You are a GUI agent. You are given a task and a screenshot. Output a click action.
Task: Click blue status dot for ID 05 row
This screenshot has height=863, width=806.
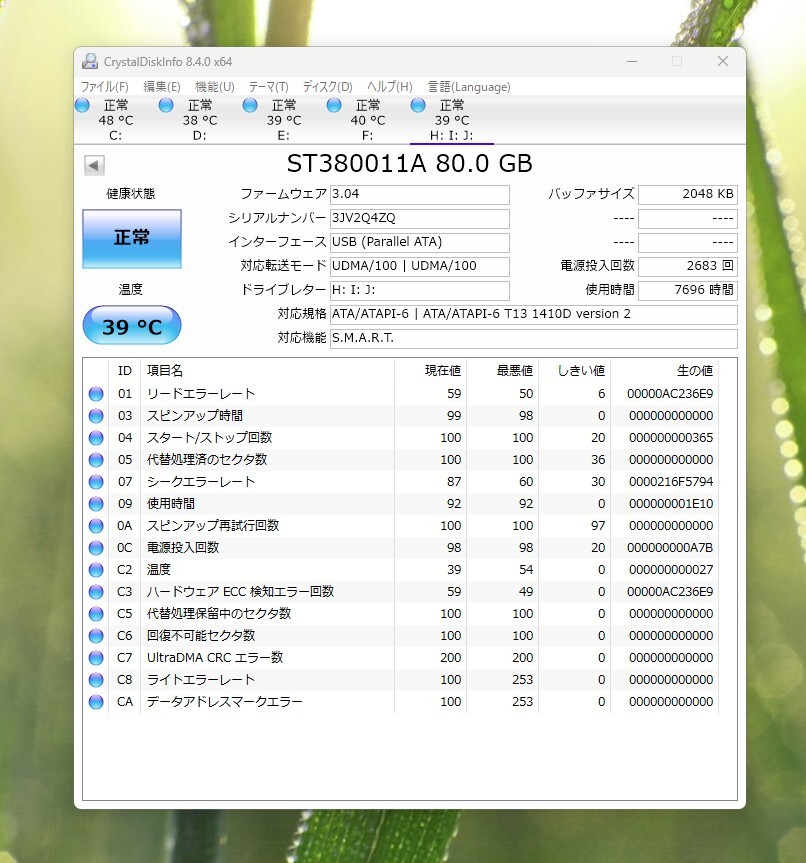96,460
